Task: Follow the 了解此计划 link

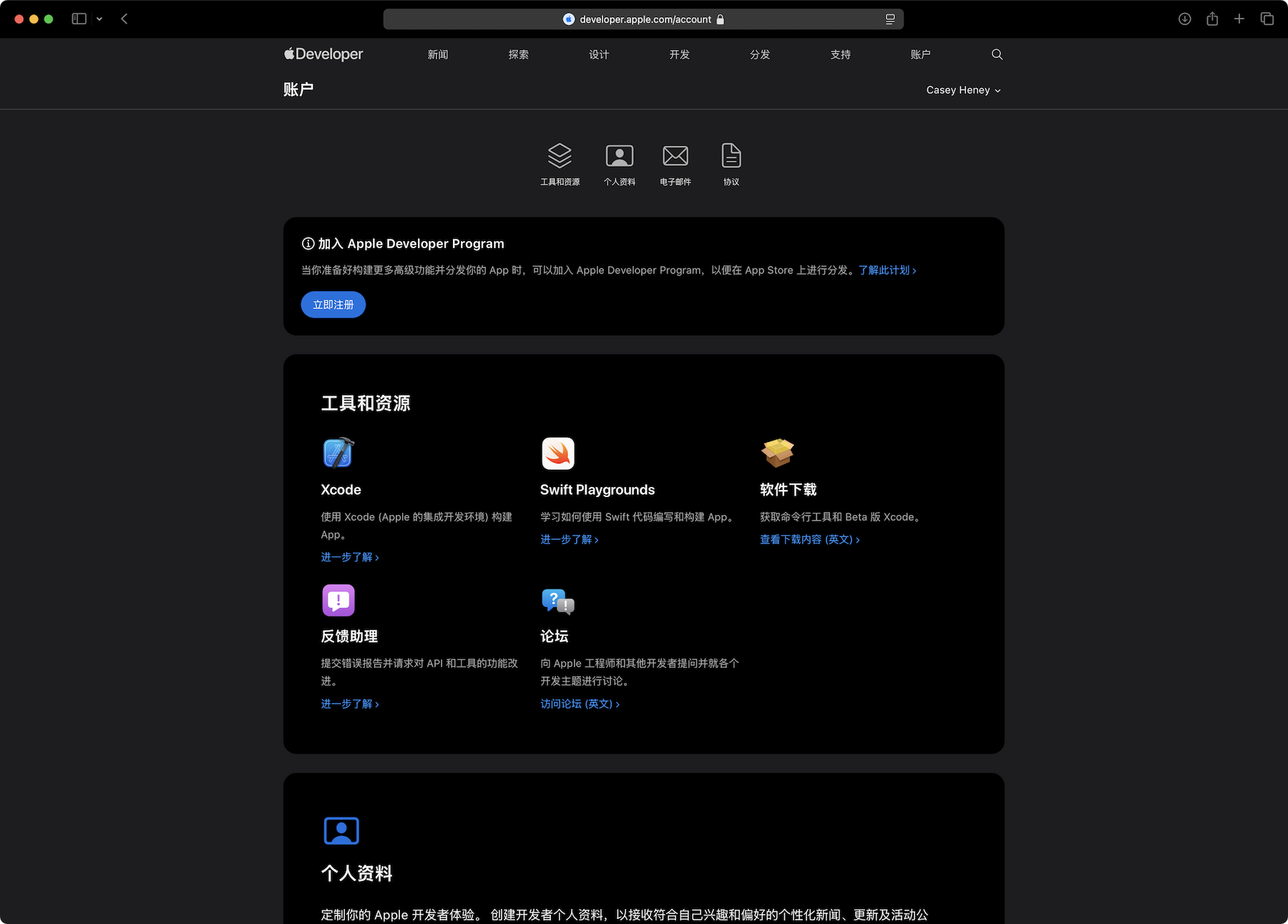Action: pos(887,270)
